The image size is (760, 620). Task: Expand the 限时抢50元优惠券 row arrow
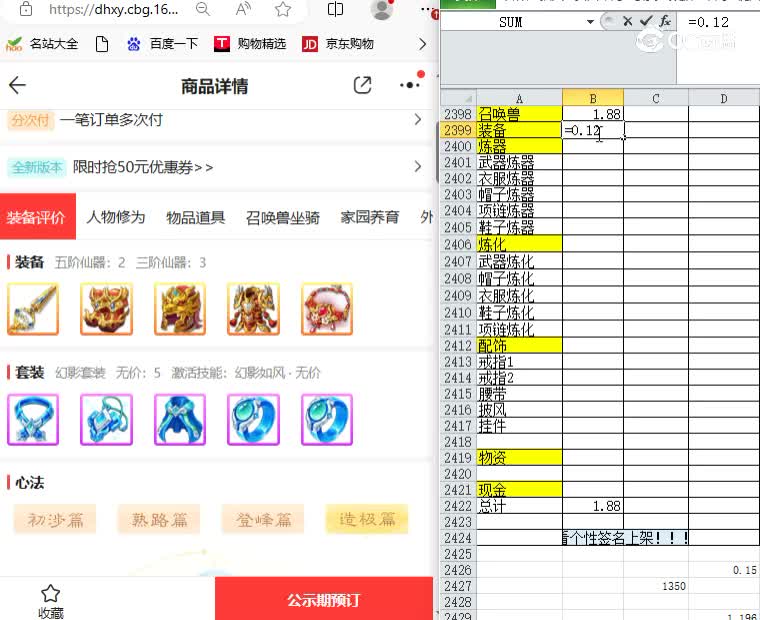[x=418, y=167]
